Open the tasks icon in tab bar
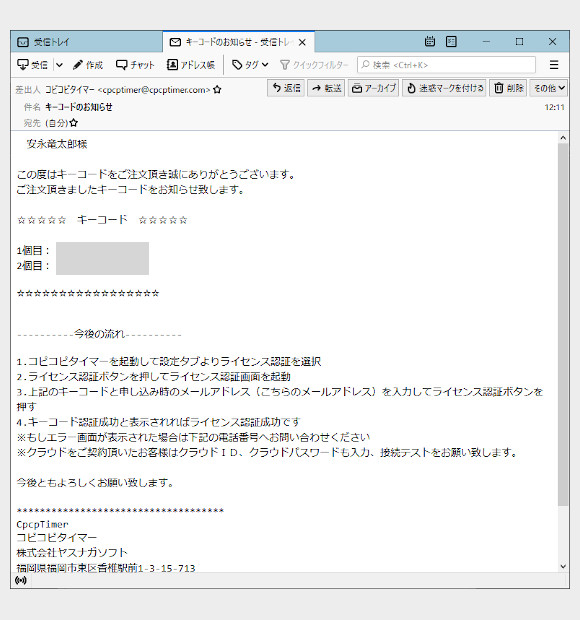 click(x=451, y=42)
